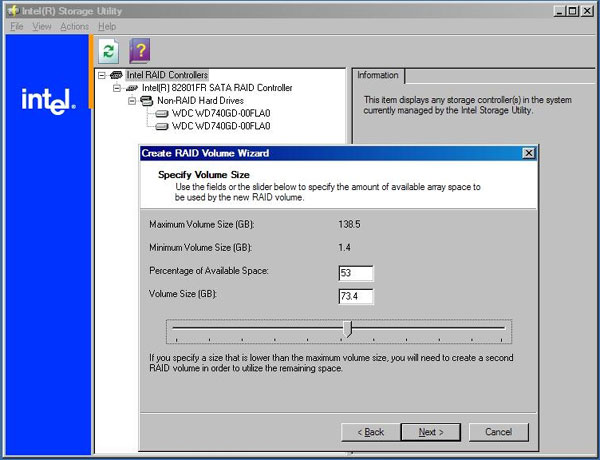
Task: Click the 138.5 maximum volume size value
Action: tap(349, 224)
